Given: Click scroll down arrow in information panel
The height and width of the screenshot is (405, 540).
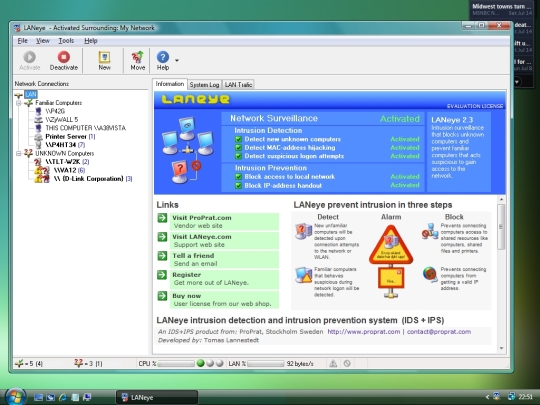Looking at the screenshot, I should point(501,349).
